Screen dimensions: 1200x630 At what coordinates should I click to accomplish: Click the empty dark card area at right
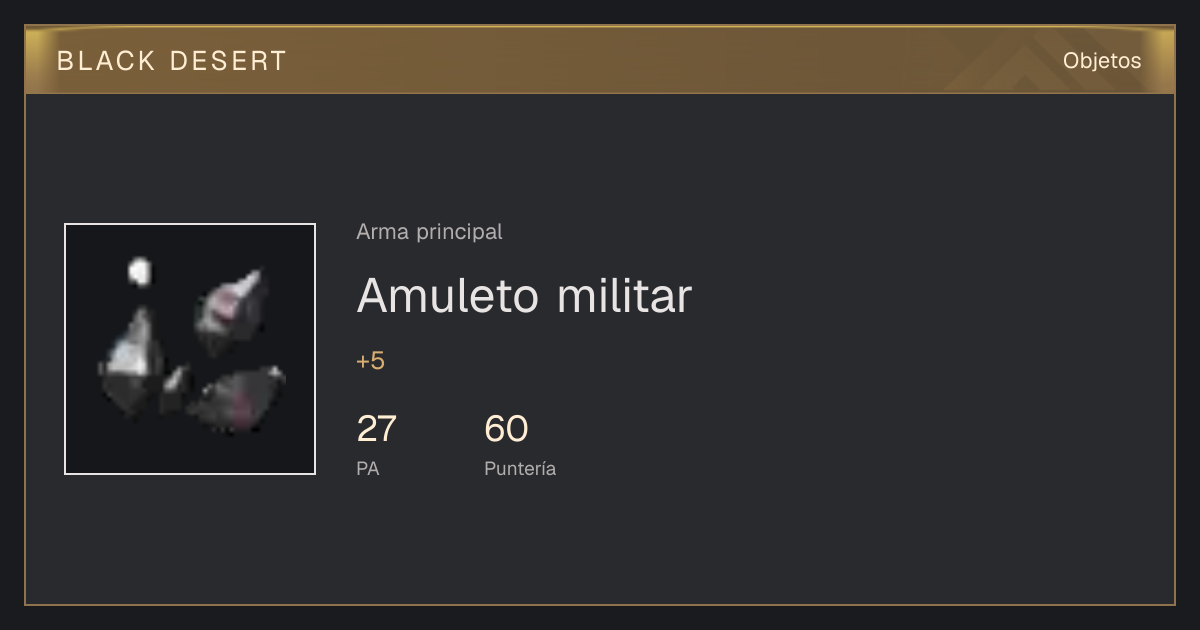point(930,350)
